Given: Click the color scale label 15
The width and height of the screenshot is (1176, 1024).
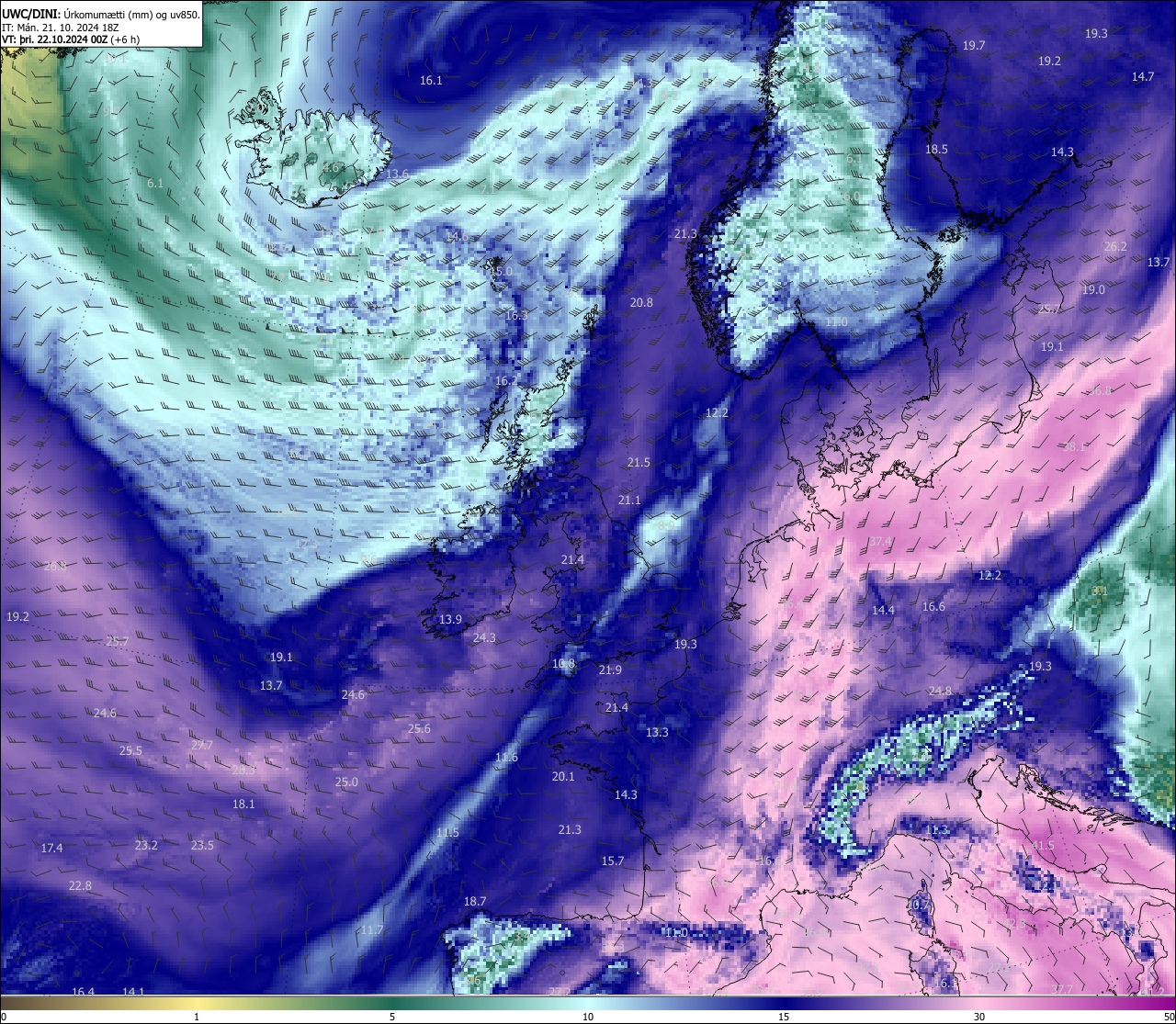Looking at the screenshot, I should point(784,1017).
